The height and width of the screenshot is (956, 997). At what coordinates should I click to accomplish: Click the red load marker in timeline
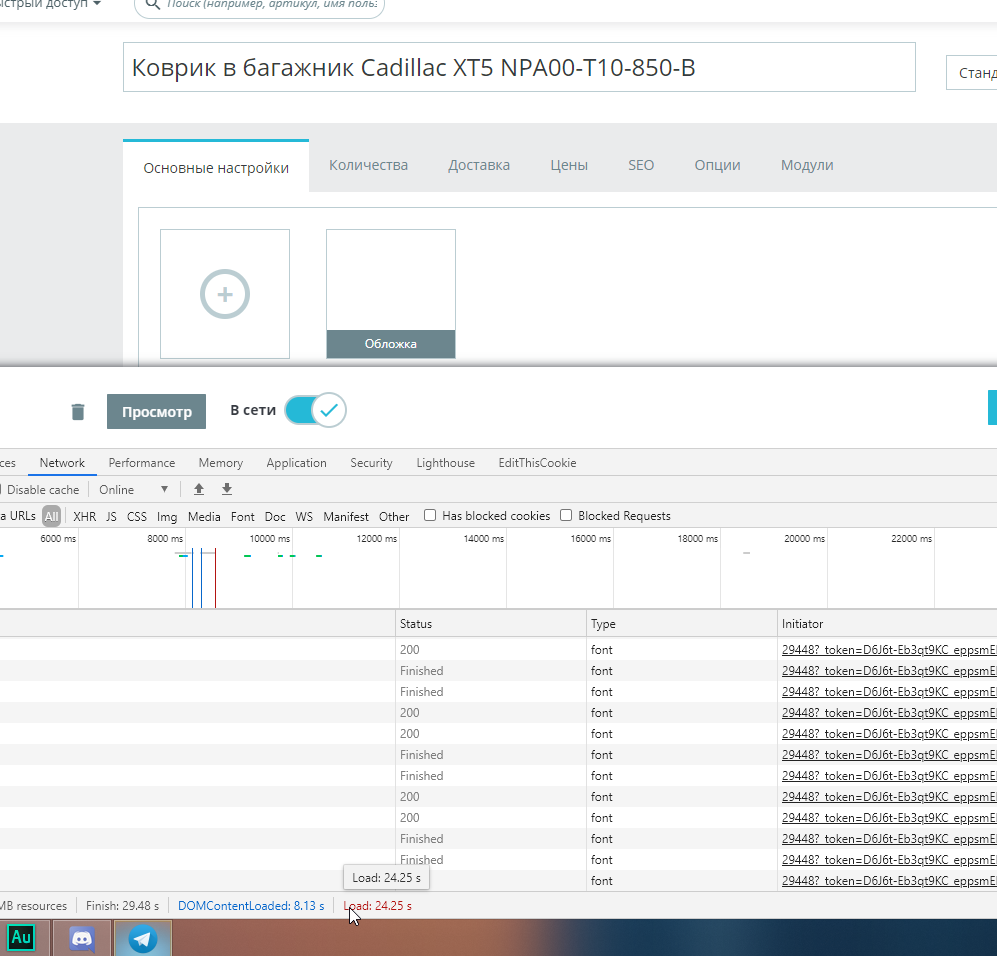(x=215, y=577)
